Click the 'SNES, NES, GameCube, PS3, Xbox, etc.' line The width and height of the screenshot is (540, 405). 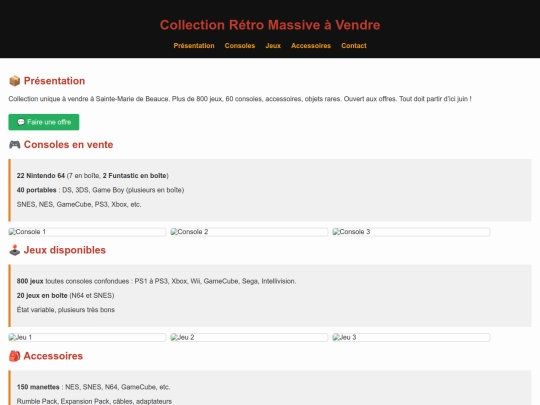[79, 205]
